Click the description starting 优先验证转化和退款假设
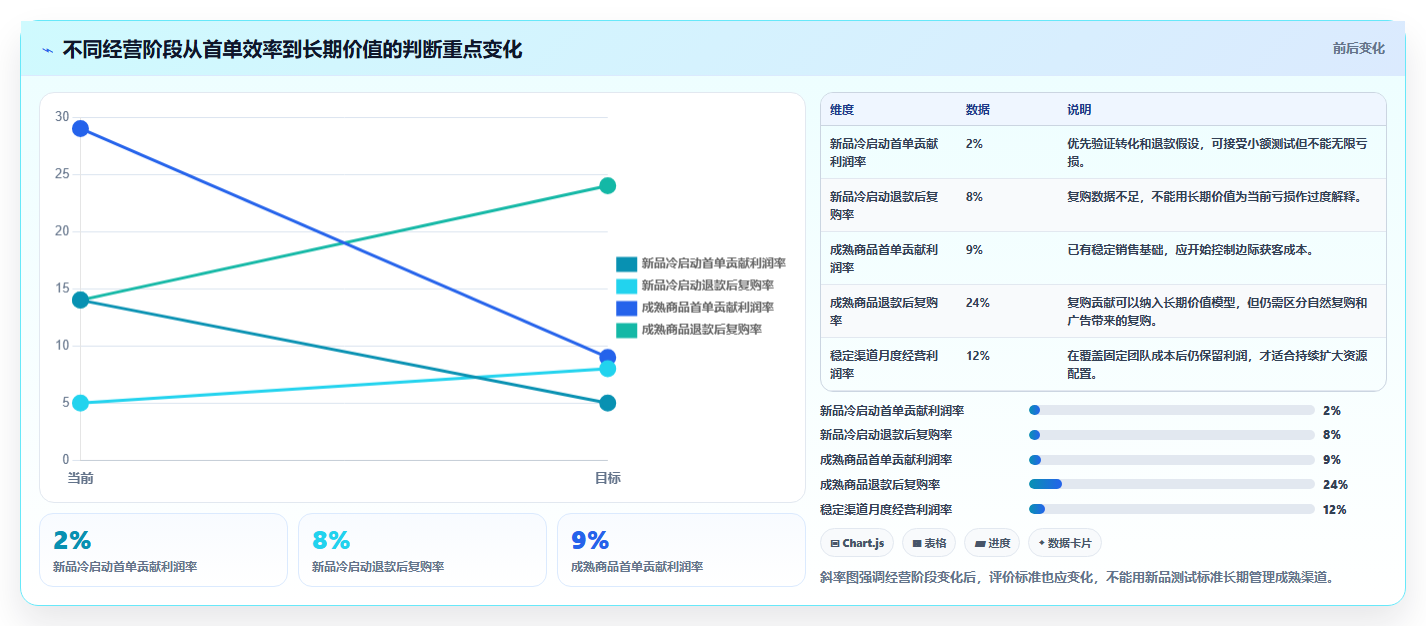 [1217, 153]
